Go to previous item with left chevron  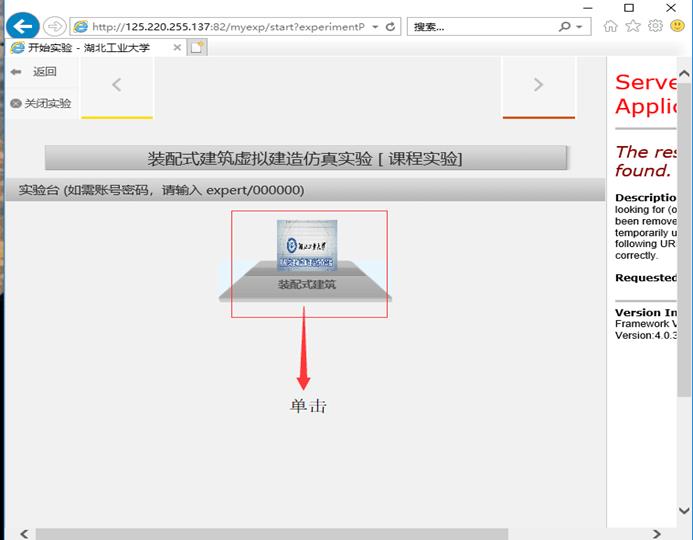[x=116, y=85]
